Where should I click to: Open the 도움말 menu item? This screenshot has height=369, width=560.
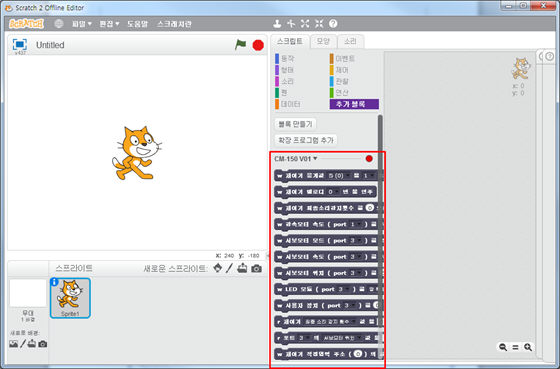coord(138,24)
